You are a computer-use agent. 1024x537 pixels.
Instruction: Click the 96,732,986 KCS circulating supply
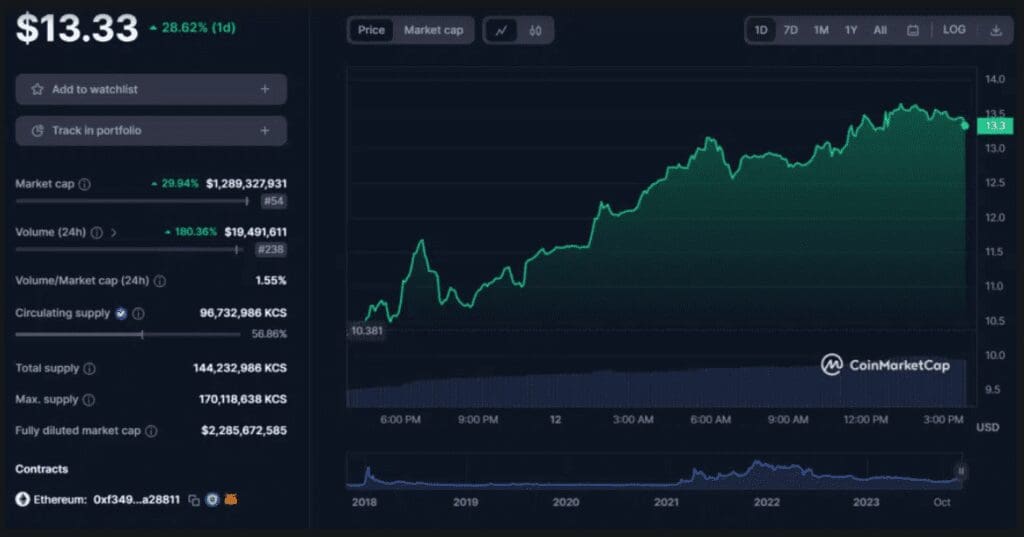pyautogui.click(x=243, y=313)
